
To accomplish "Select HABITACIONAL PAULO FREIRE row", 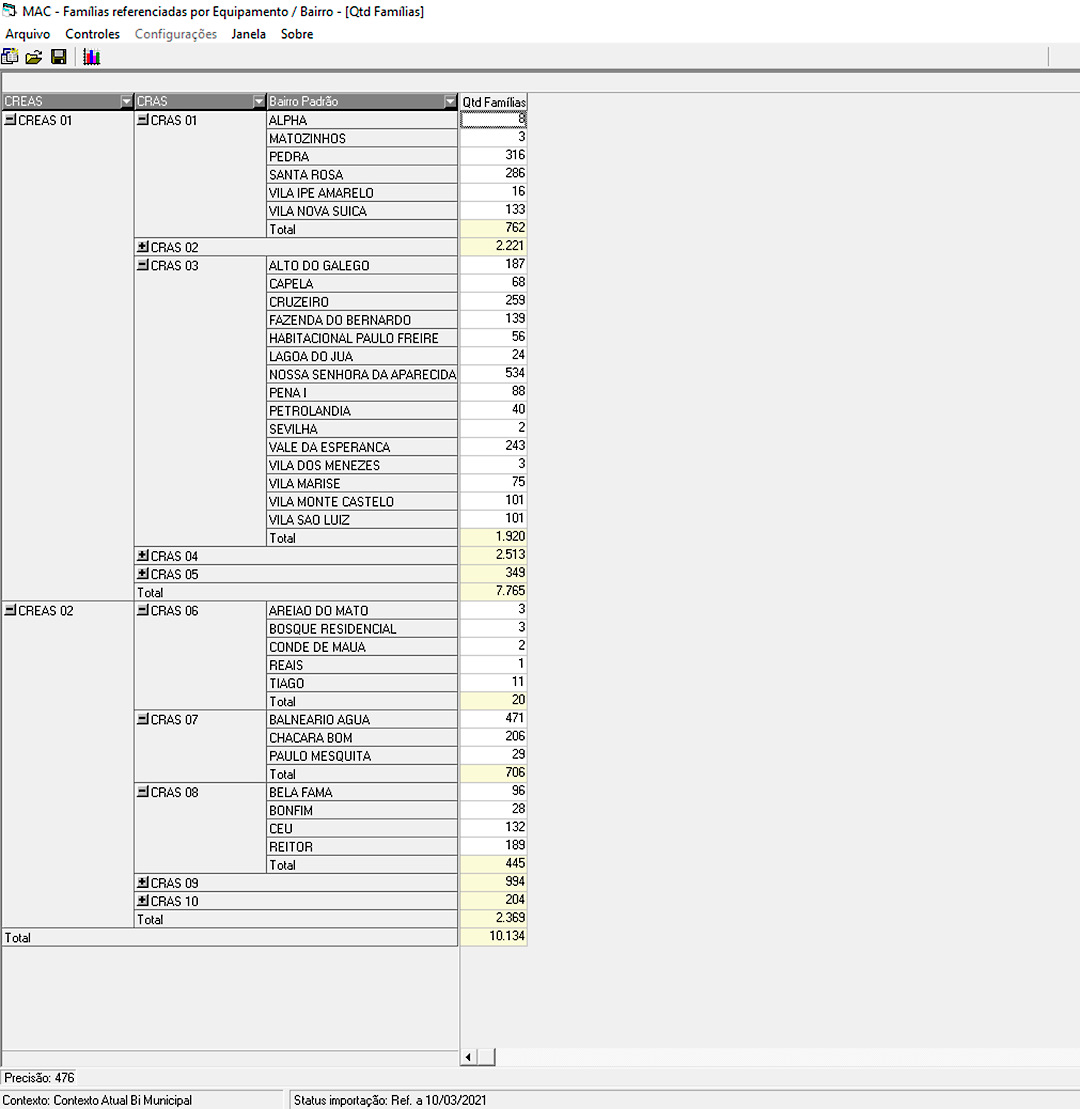I will coord(362,338).
